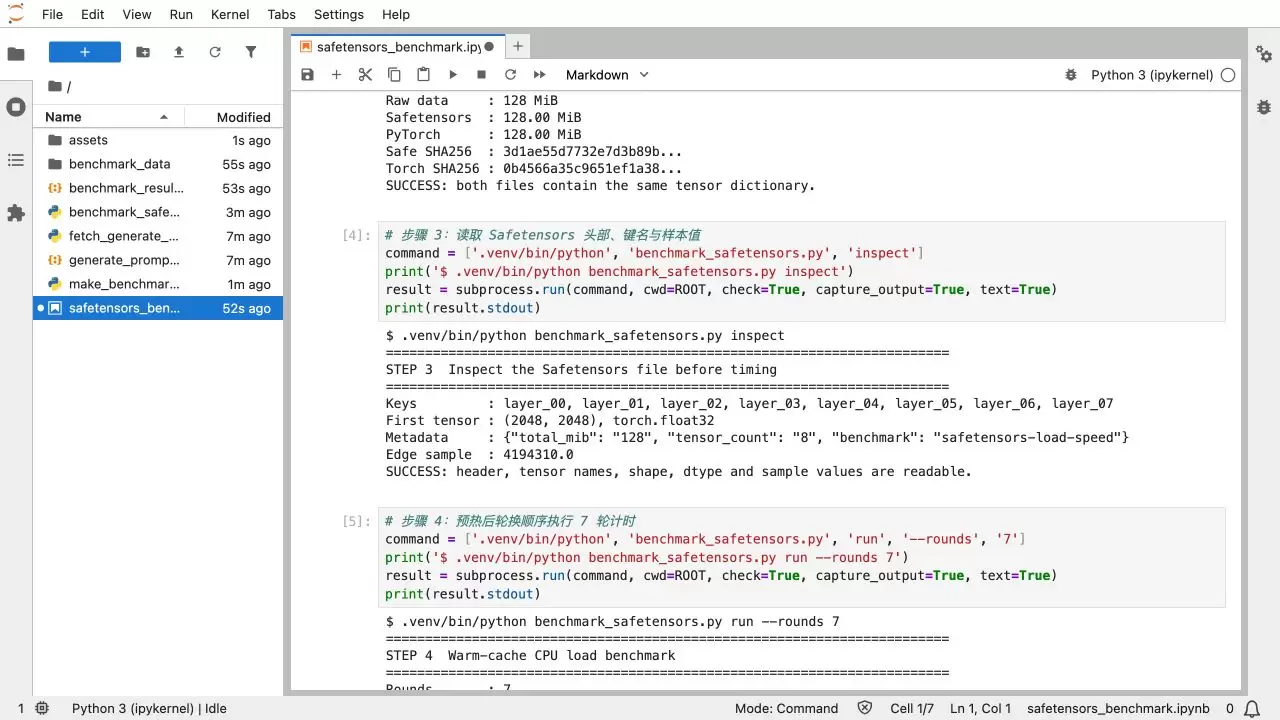
Task: Enable the debugger bug icon in toolbar
Action: 1071,75
